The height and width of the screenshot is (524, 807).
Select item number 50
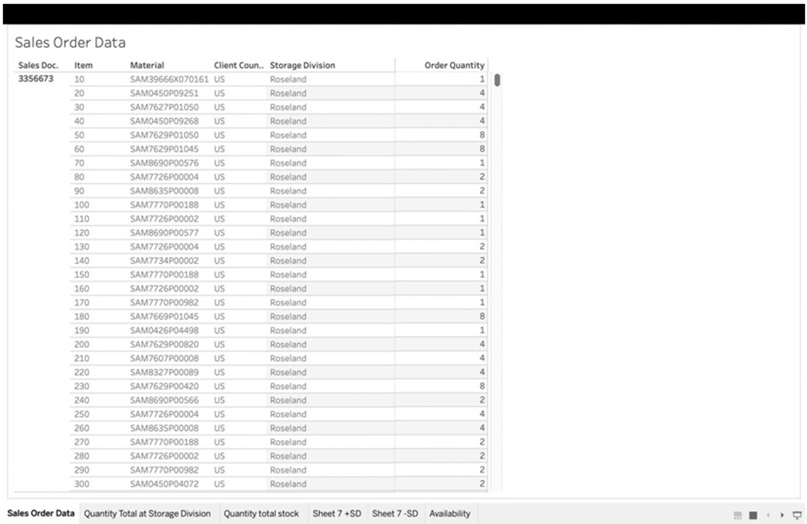point(79,135)
